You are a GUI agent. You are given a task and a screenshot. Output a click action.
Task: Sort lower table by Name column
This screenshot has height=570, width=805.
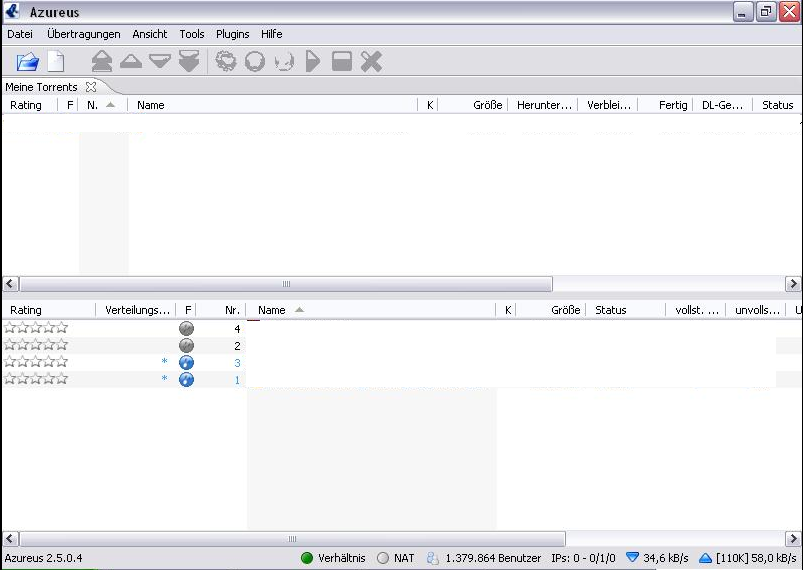point(371,310)
